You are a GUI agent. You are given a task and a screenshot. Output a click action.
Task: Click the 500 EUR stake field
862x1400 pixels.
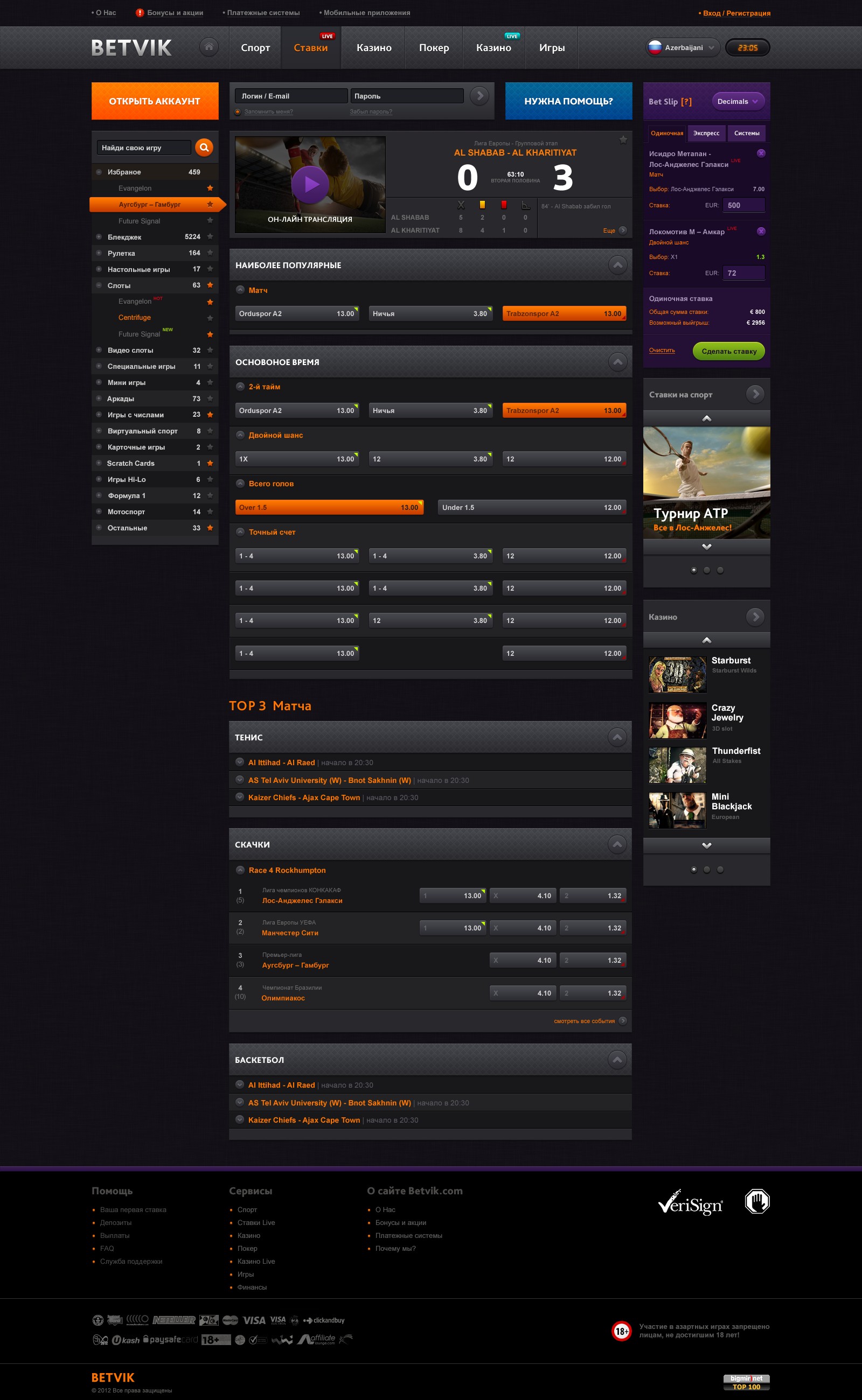pos(743,205)
